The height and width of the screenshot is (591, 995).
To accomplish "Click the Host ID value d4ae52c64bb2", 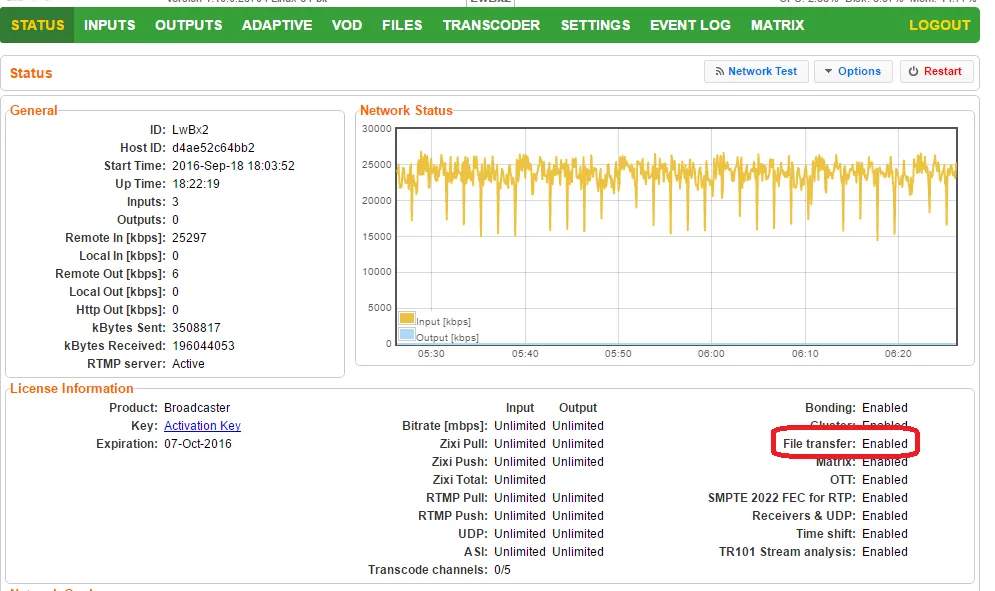I will (213, 148).
